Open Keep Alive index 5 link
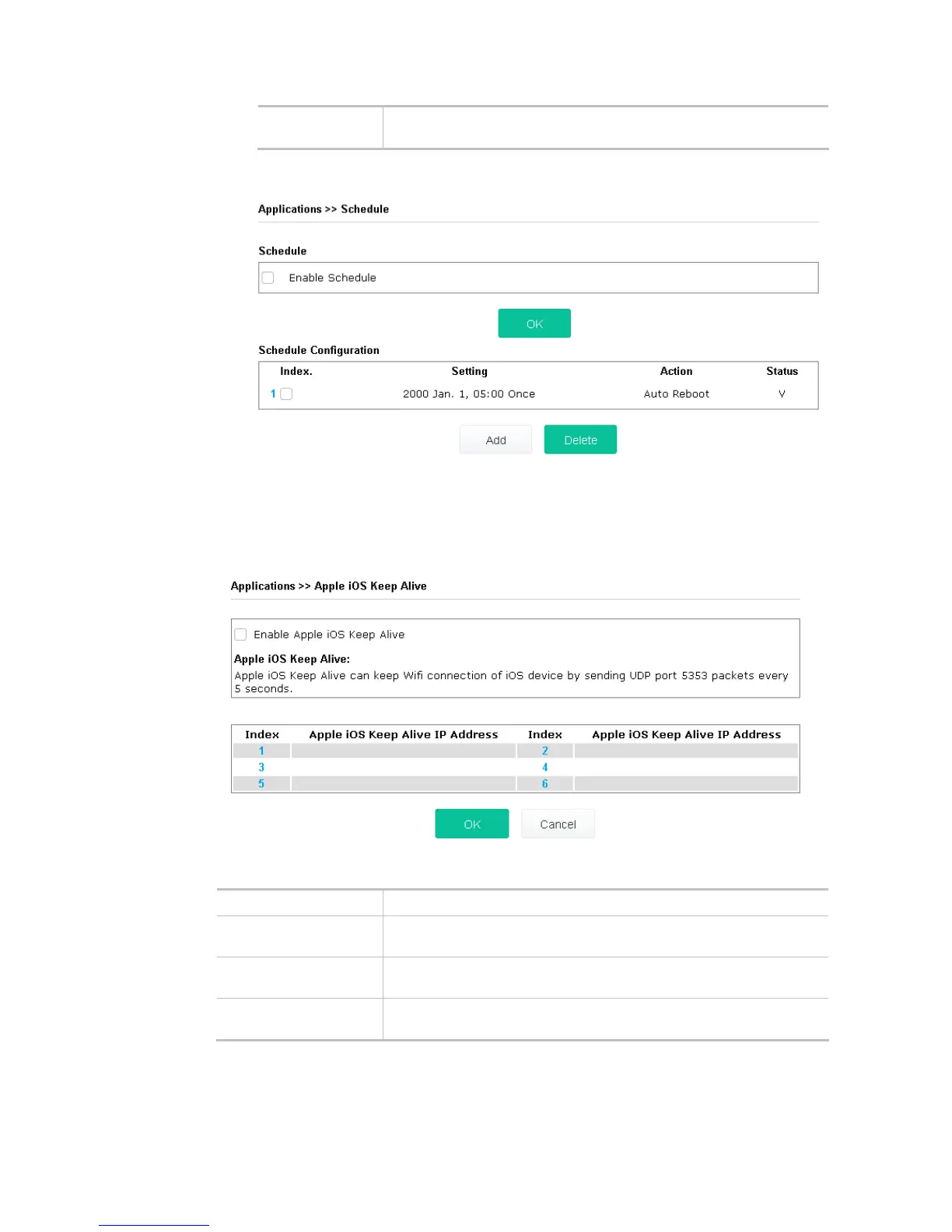952x1232 pixels. 261,783
